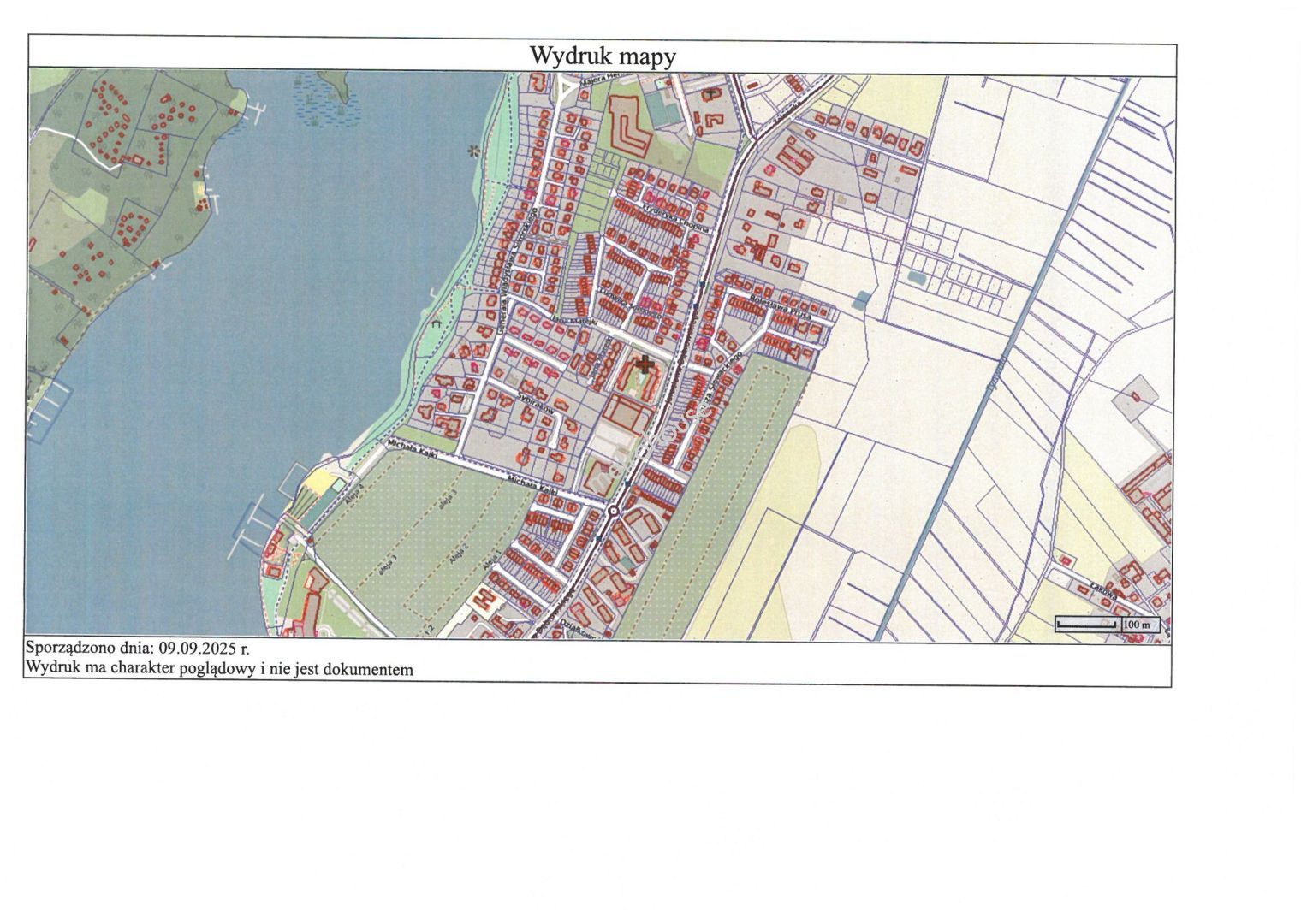1307x924 pixels.
Task: Click the 'Wydruk mapy' title
Action: [602, 56]
